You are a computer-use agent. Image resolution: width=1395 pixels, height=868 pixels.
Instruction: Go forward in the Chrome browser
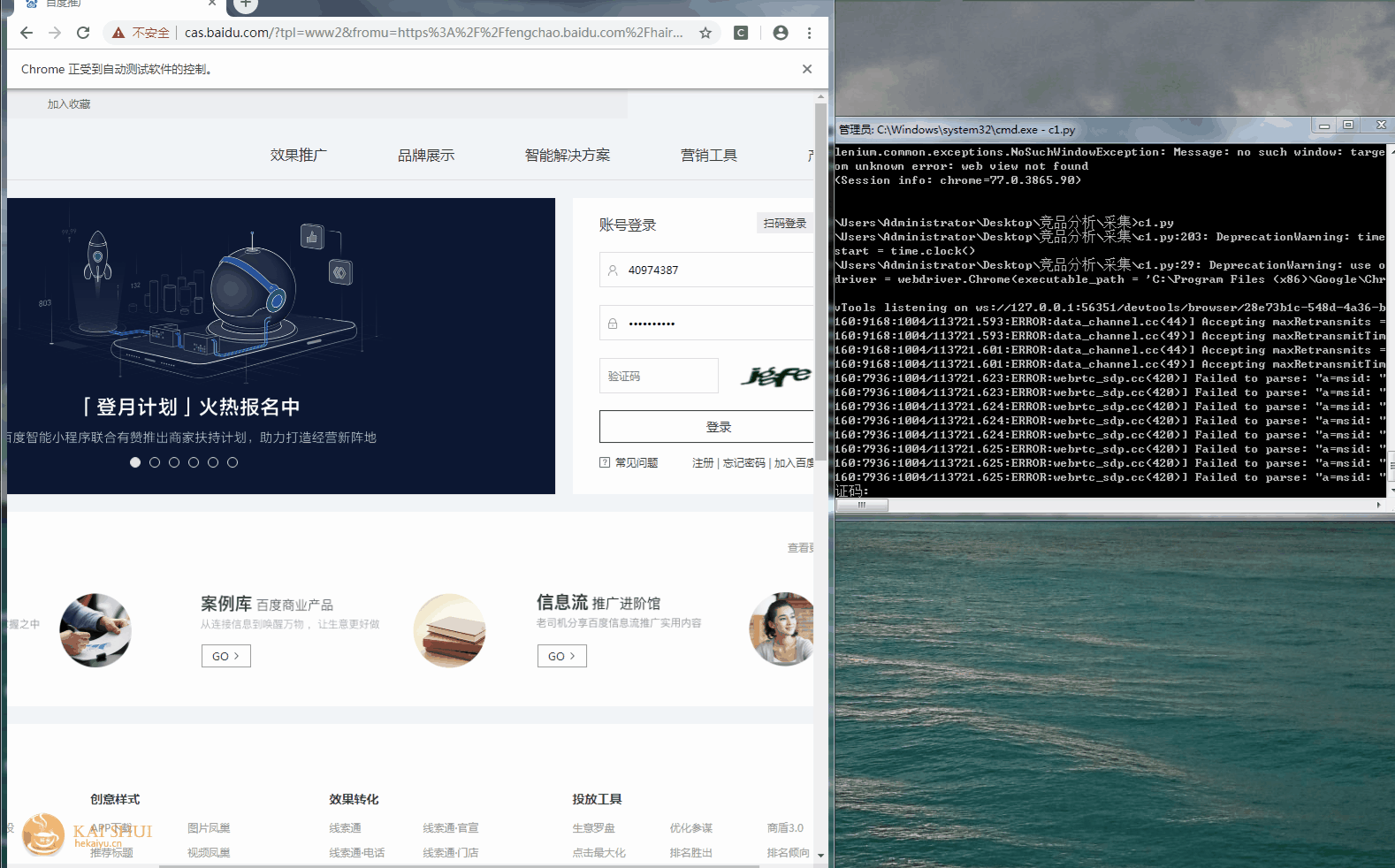pos(55,33)
